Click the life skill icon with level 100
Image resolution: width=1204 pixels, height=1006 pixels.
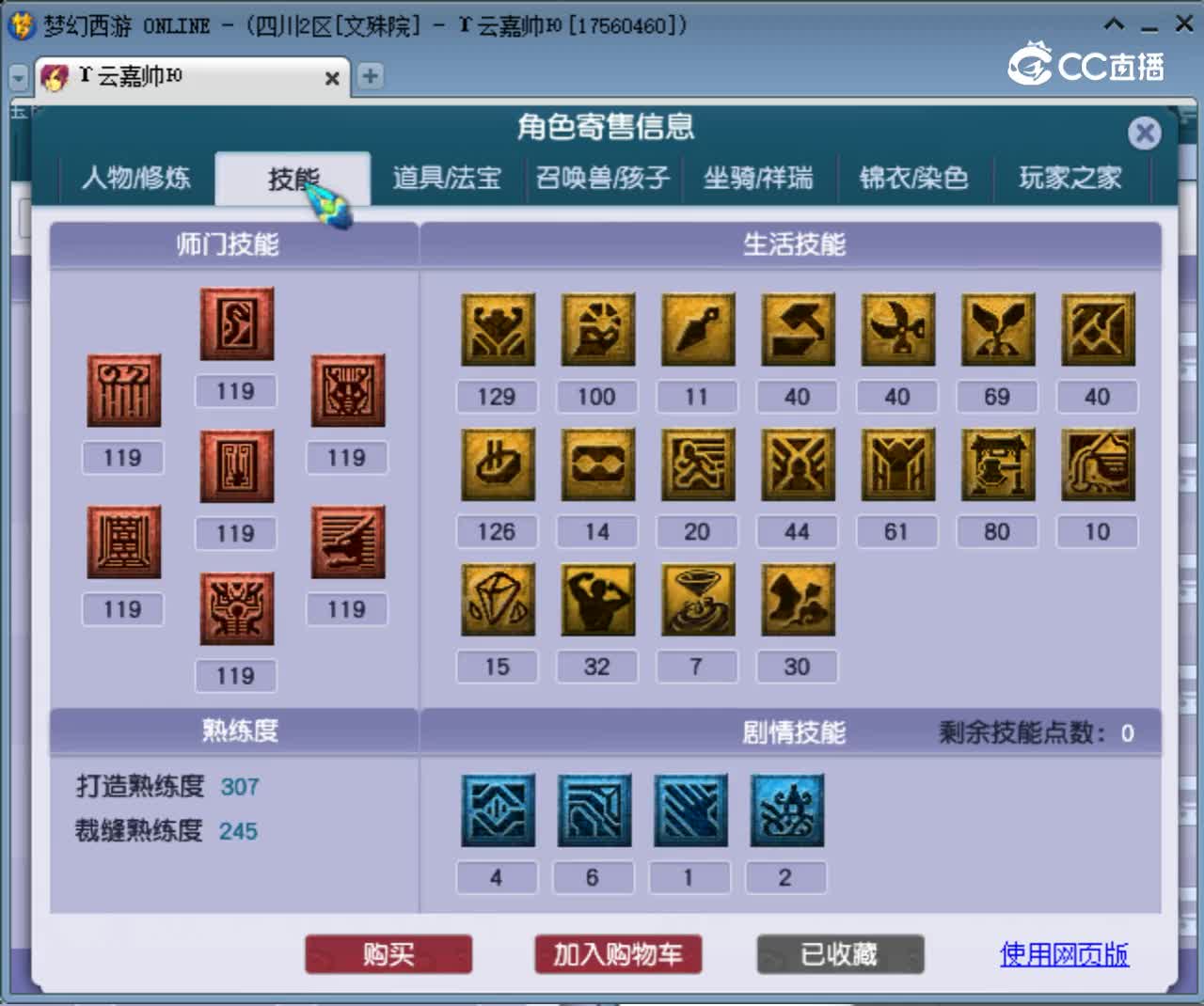tap(597, 329)
